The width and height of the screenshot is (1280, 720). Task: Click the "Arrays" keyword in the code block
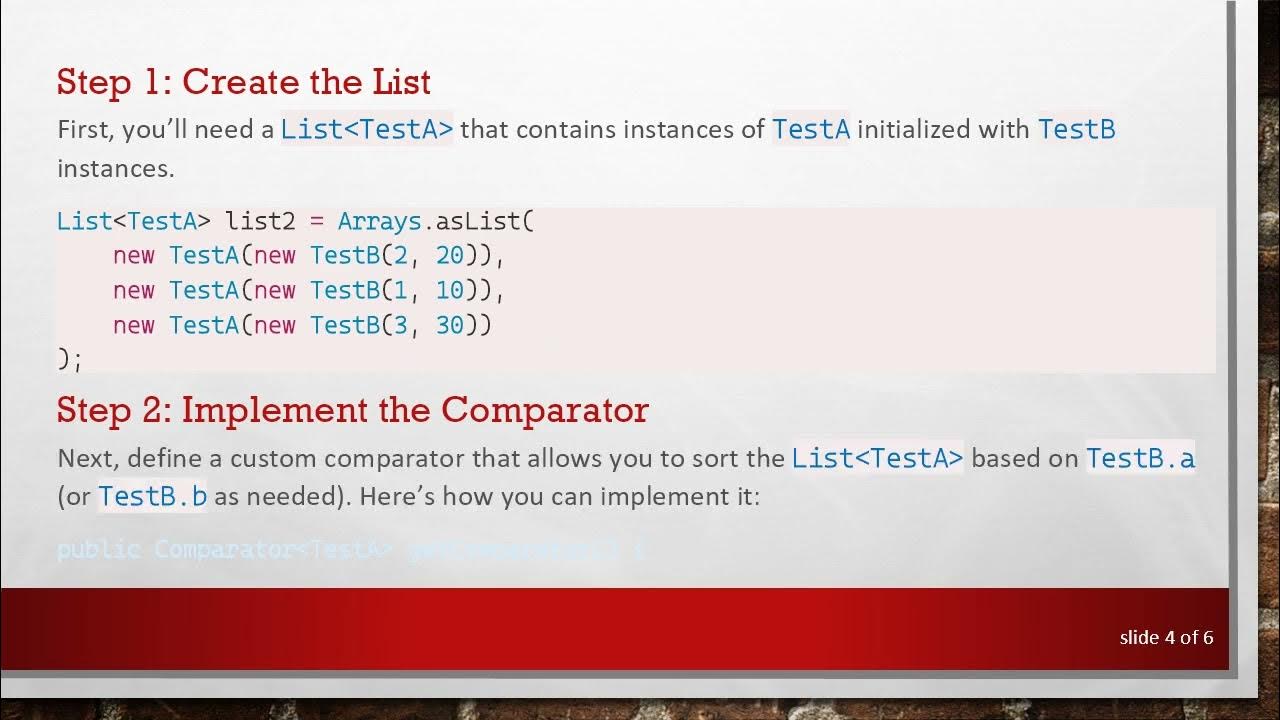(379, 221)
